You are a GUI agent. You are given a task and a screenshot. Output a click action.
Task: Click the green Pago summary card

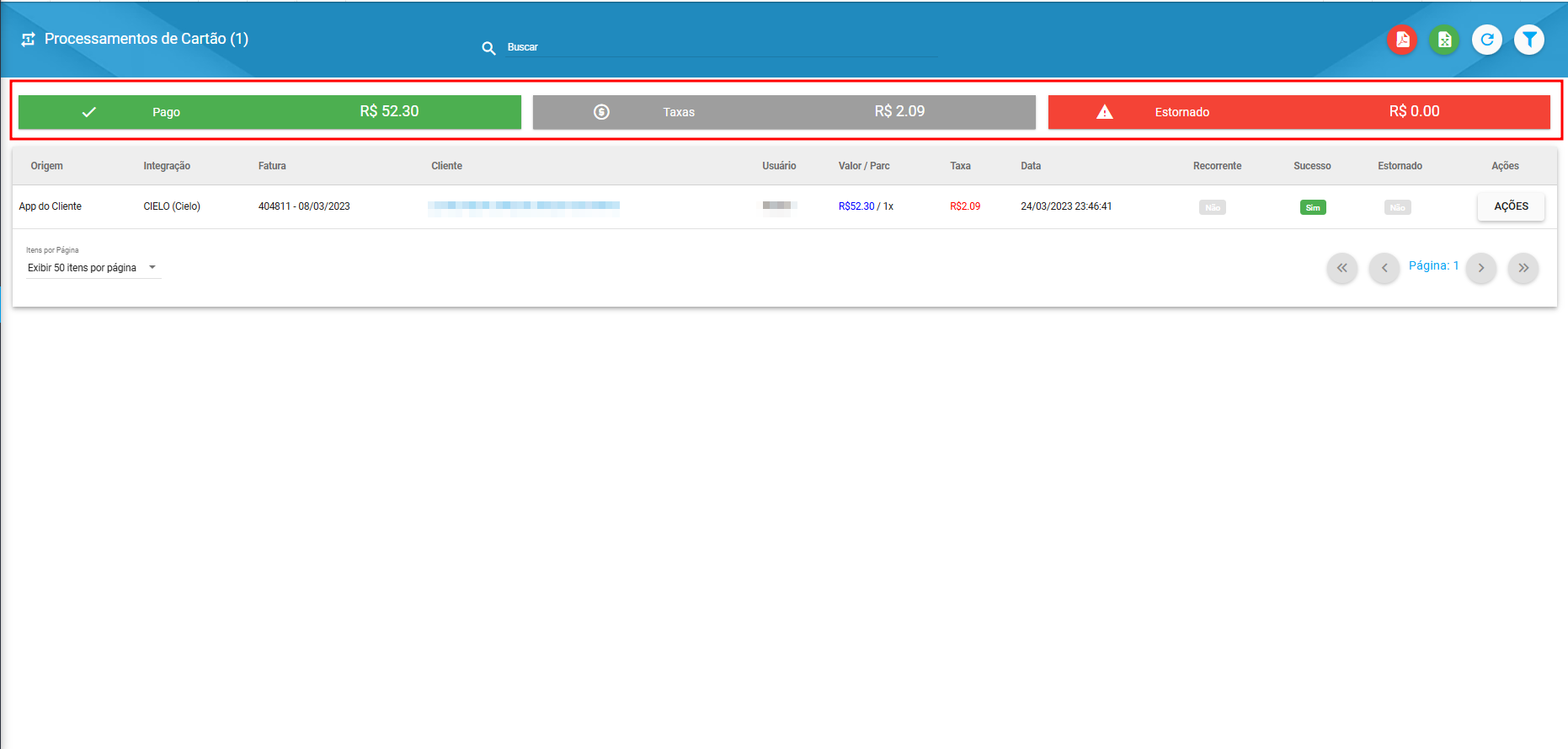269,112
